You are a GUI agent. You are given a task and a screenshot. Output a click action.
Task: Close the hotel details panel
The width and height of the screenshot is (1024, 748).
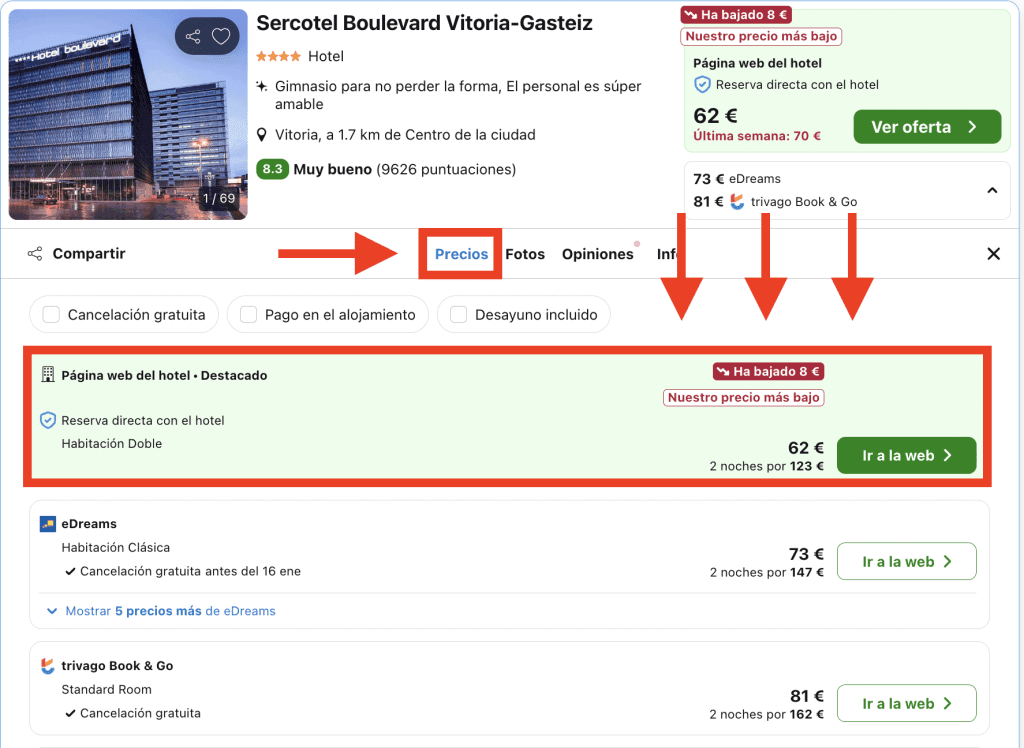point(993,254)
